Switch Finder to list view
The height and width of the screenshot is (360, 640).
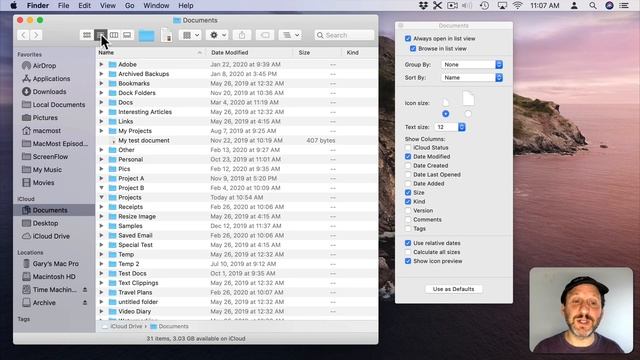click(100, 35)
